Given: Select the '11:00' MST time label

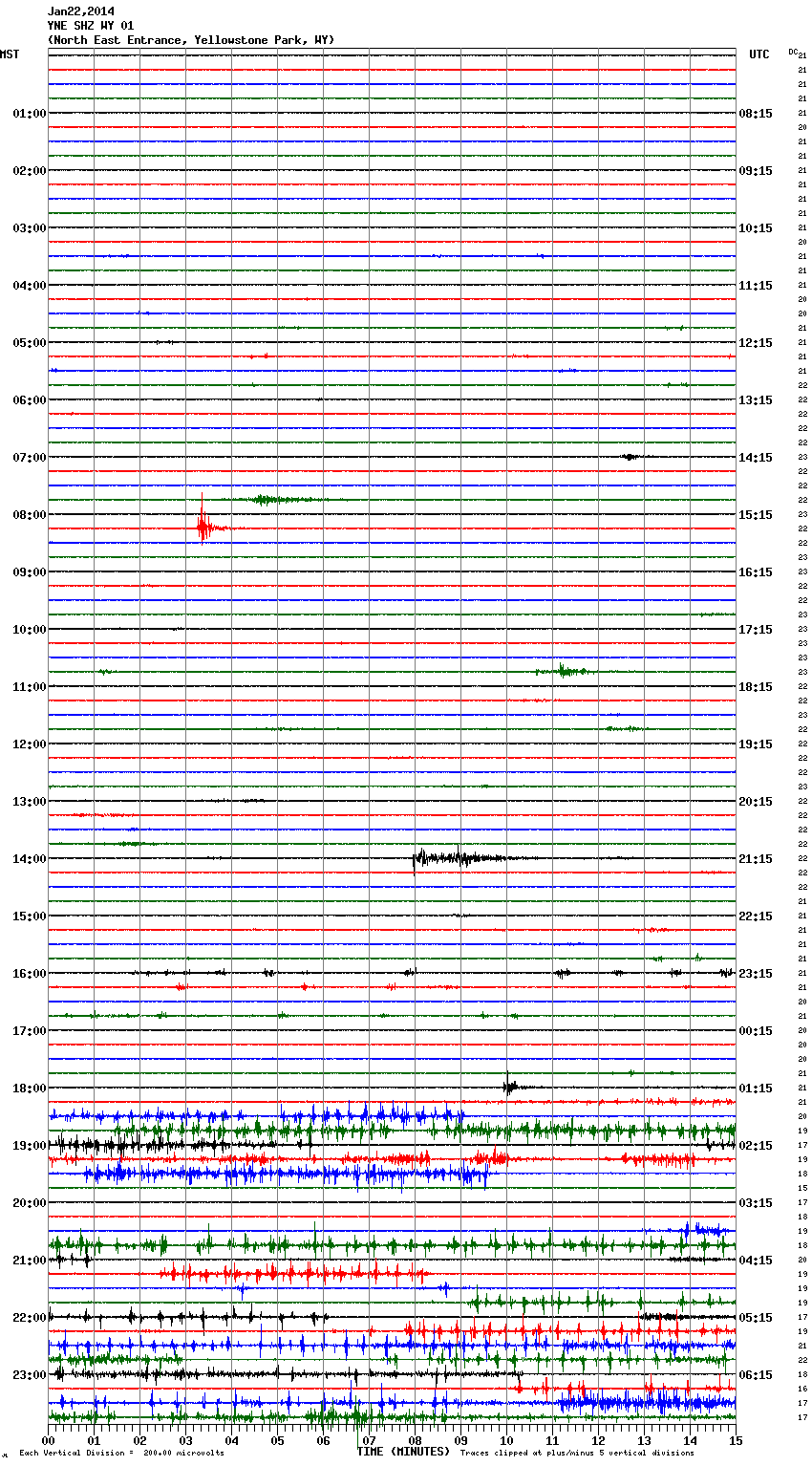Looking at the screenshot, I should (x=30, y=687).
